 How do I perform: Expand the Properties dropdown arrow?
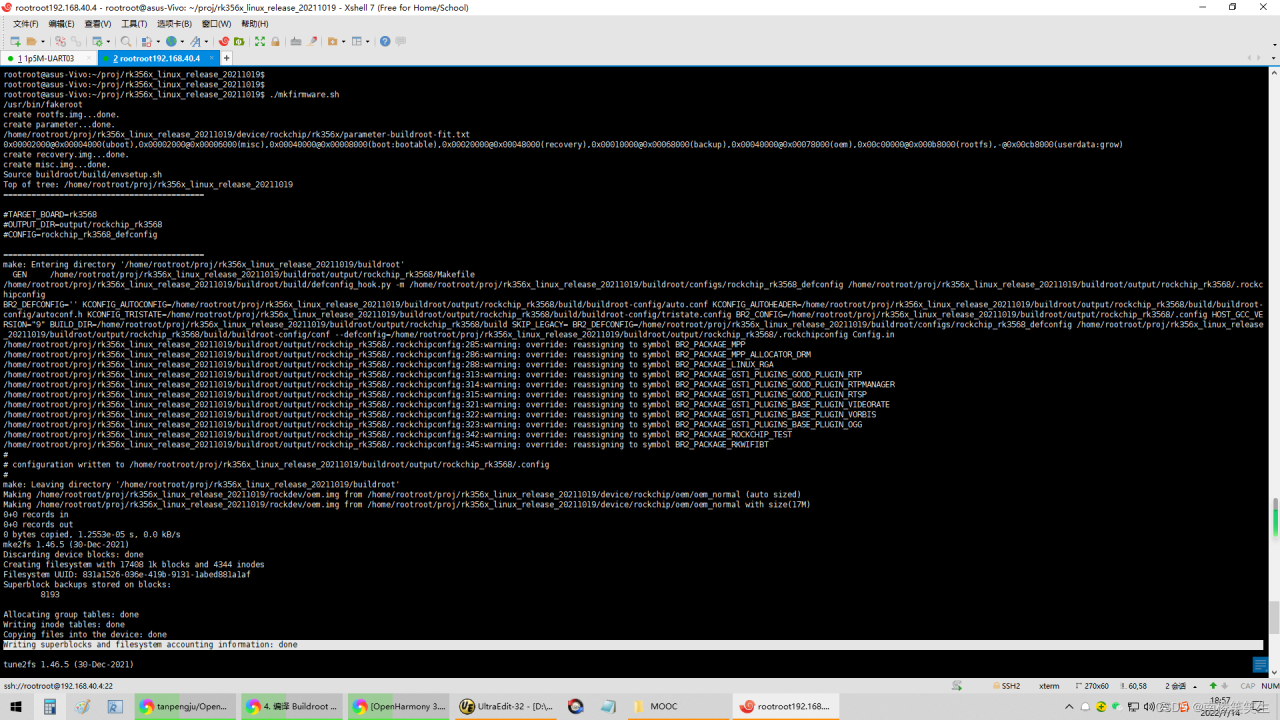pos(108,42)
